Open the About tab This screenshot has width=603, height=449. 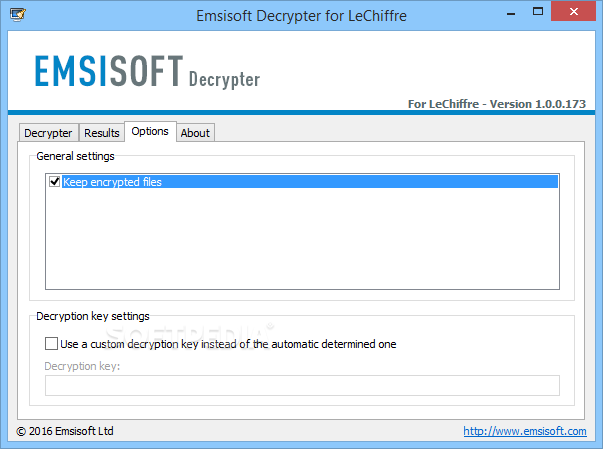pos(195,133)
